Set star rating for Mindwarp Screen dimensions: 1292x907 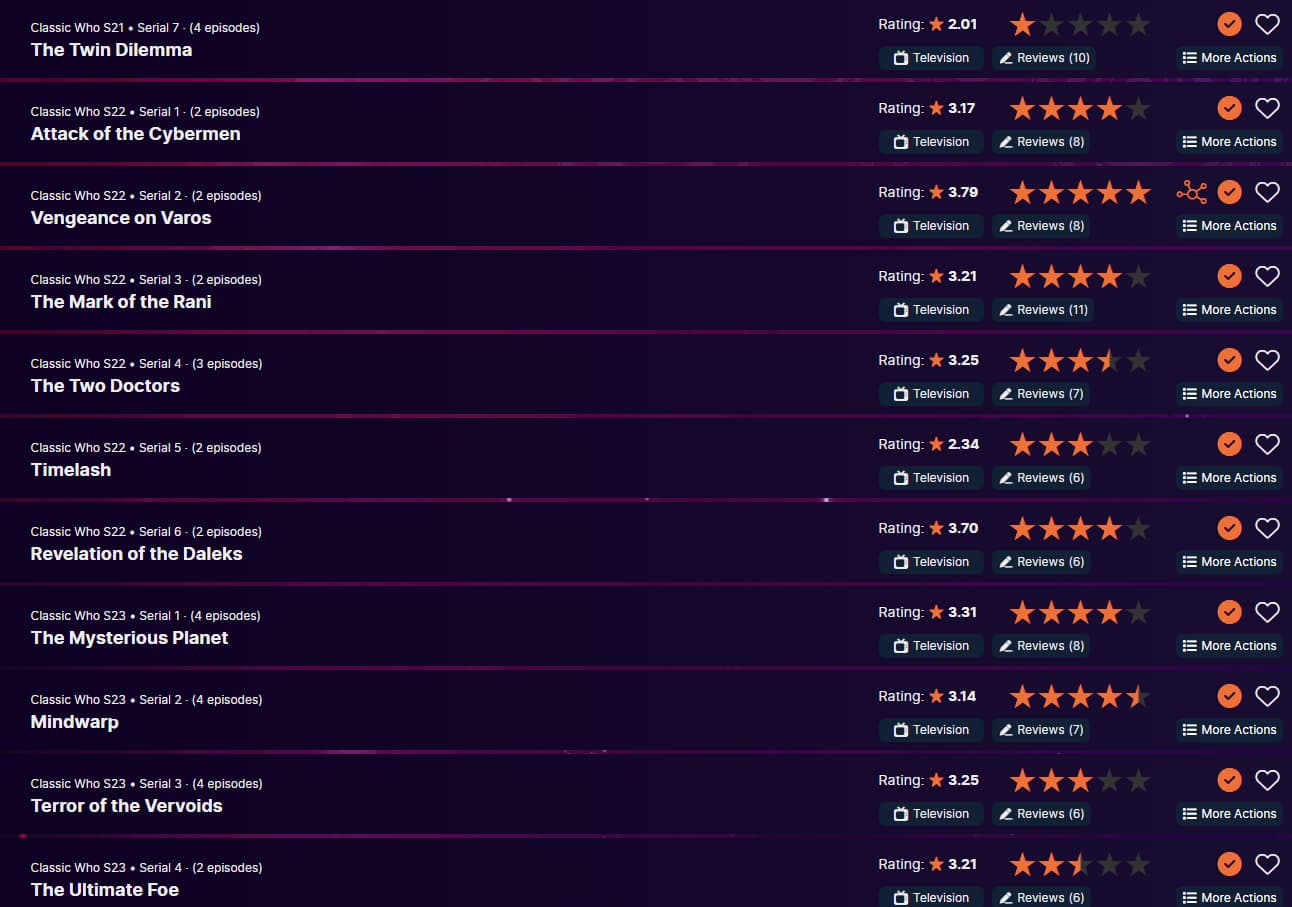point(1080,696)
